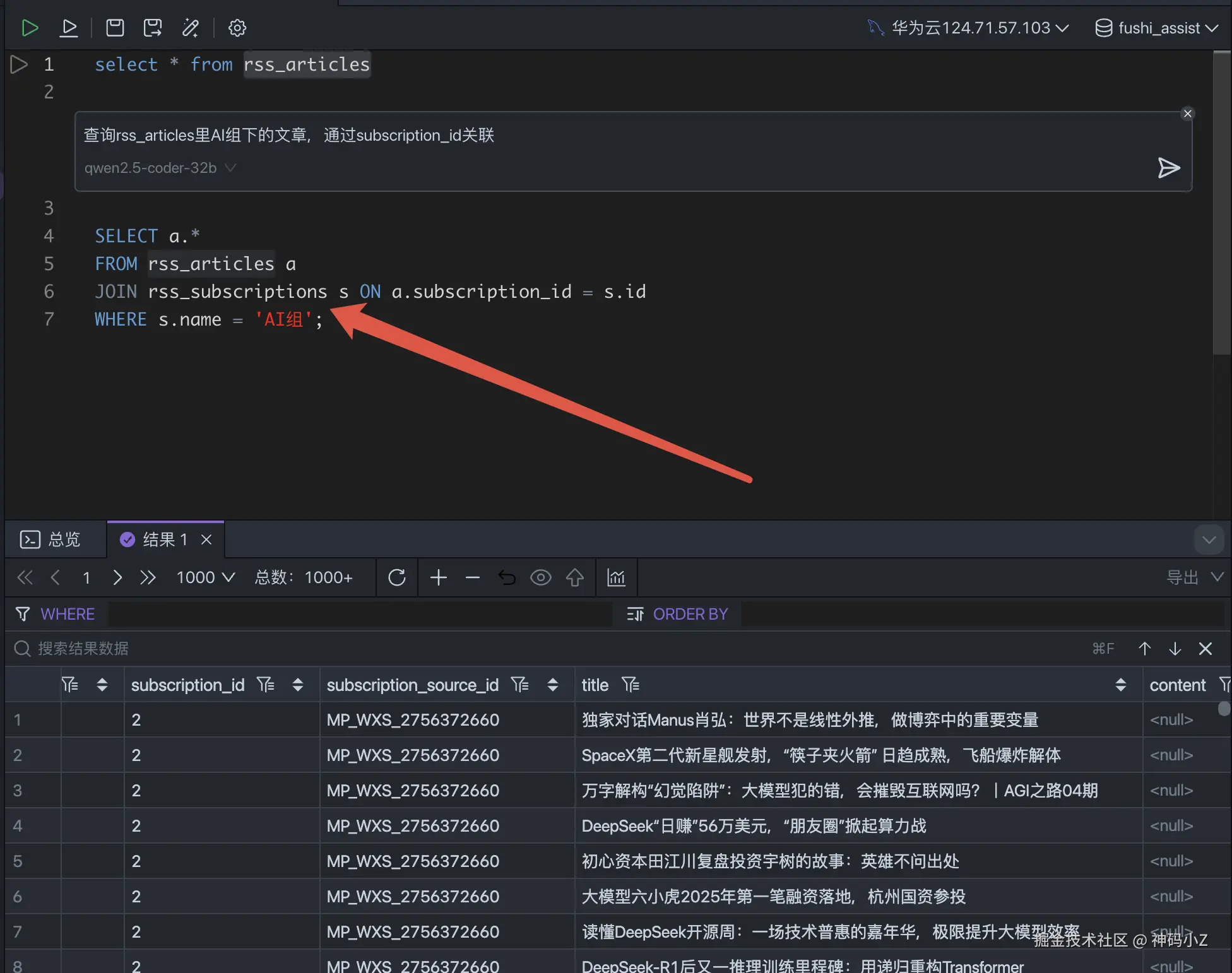Viewport: 1232px width, 973px height.
Task: Click the 导出 export button
Action: [1182, 577]
